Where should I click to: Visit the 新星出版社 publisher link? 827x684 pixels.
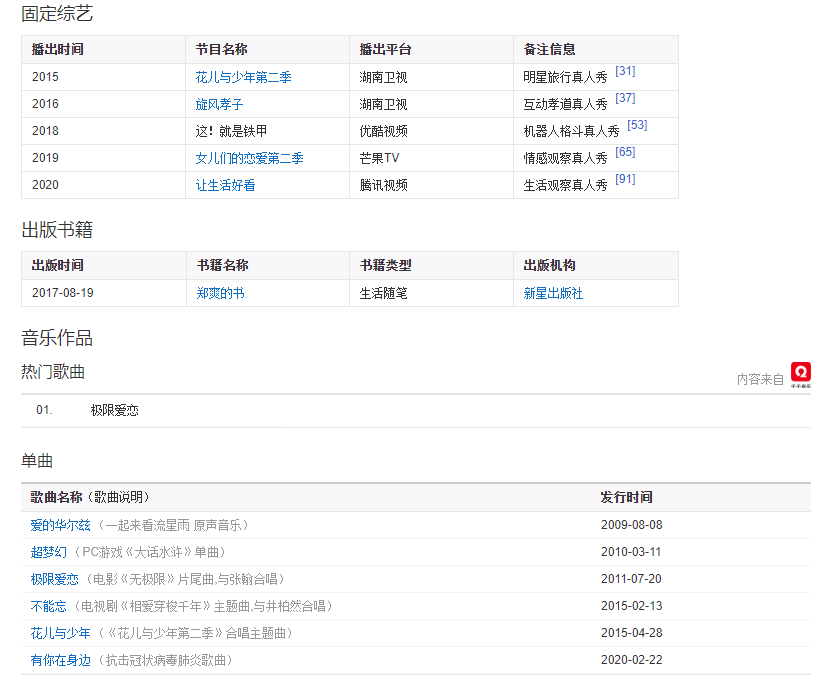553,293
